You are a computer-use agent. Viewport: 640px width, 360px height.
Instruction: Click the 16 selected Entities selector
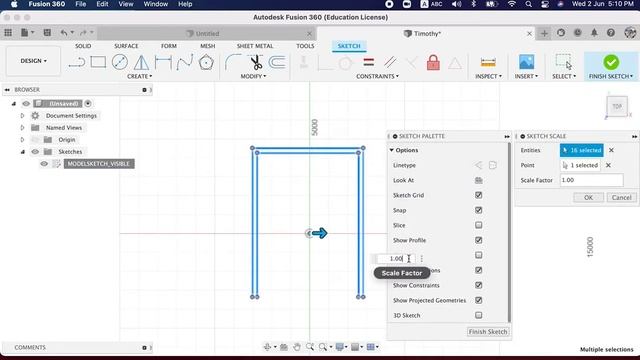[x=581, y=150]
